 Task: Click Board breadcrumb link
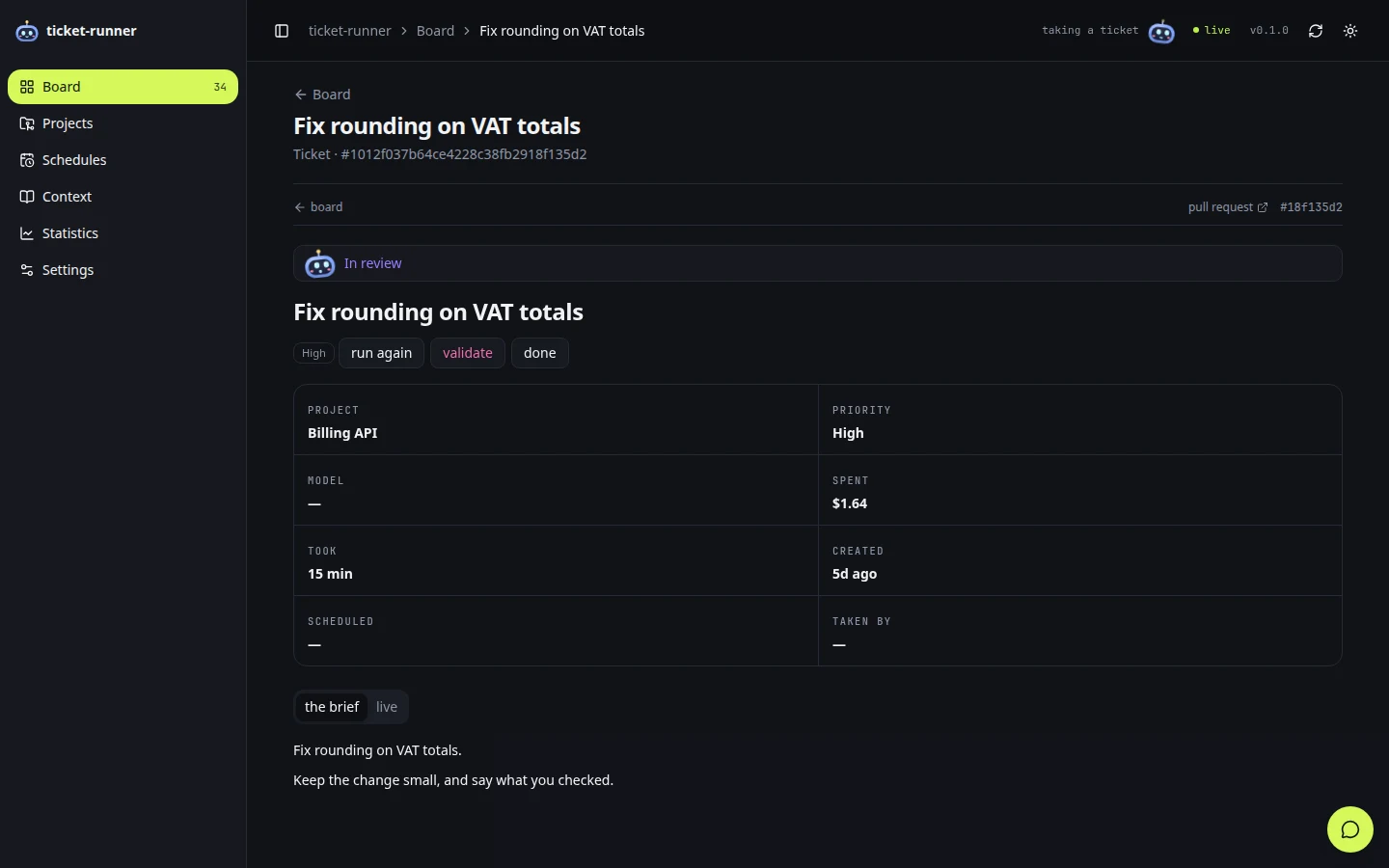point(435,31)
